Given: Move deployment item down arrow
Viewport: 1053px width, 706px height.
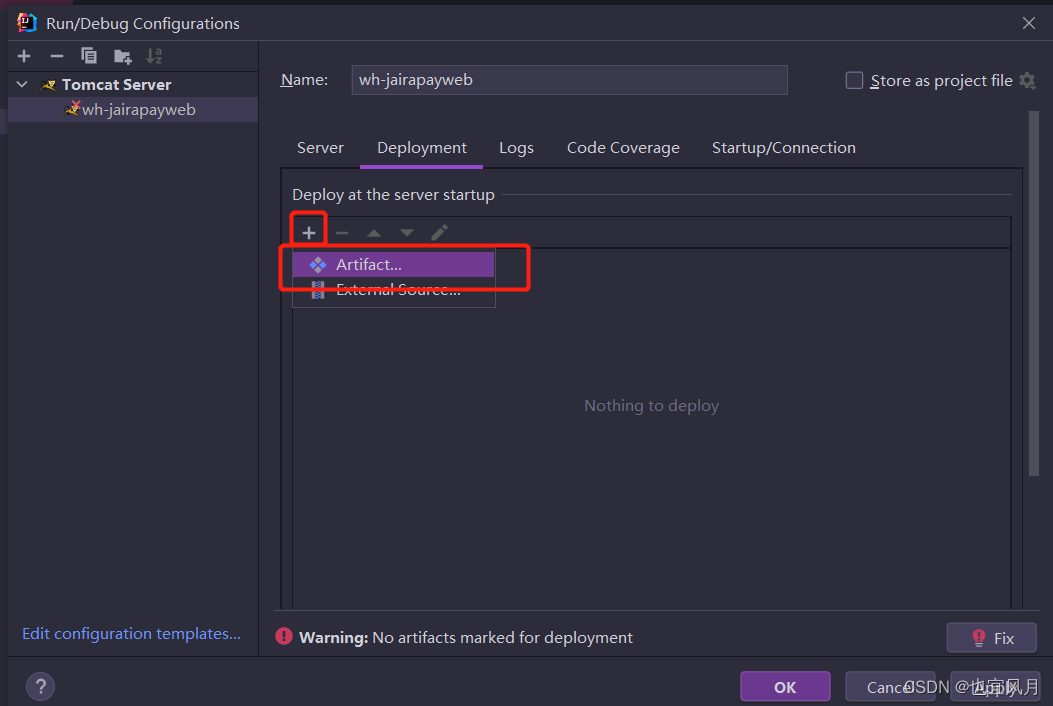Looking at the screenshot, I should click(407, 232).
